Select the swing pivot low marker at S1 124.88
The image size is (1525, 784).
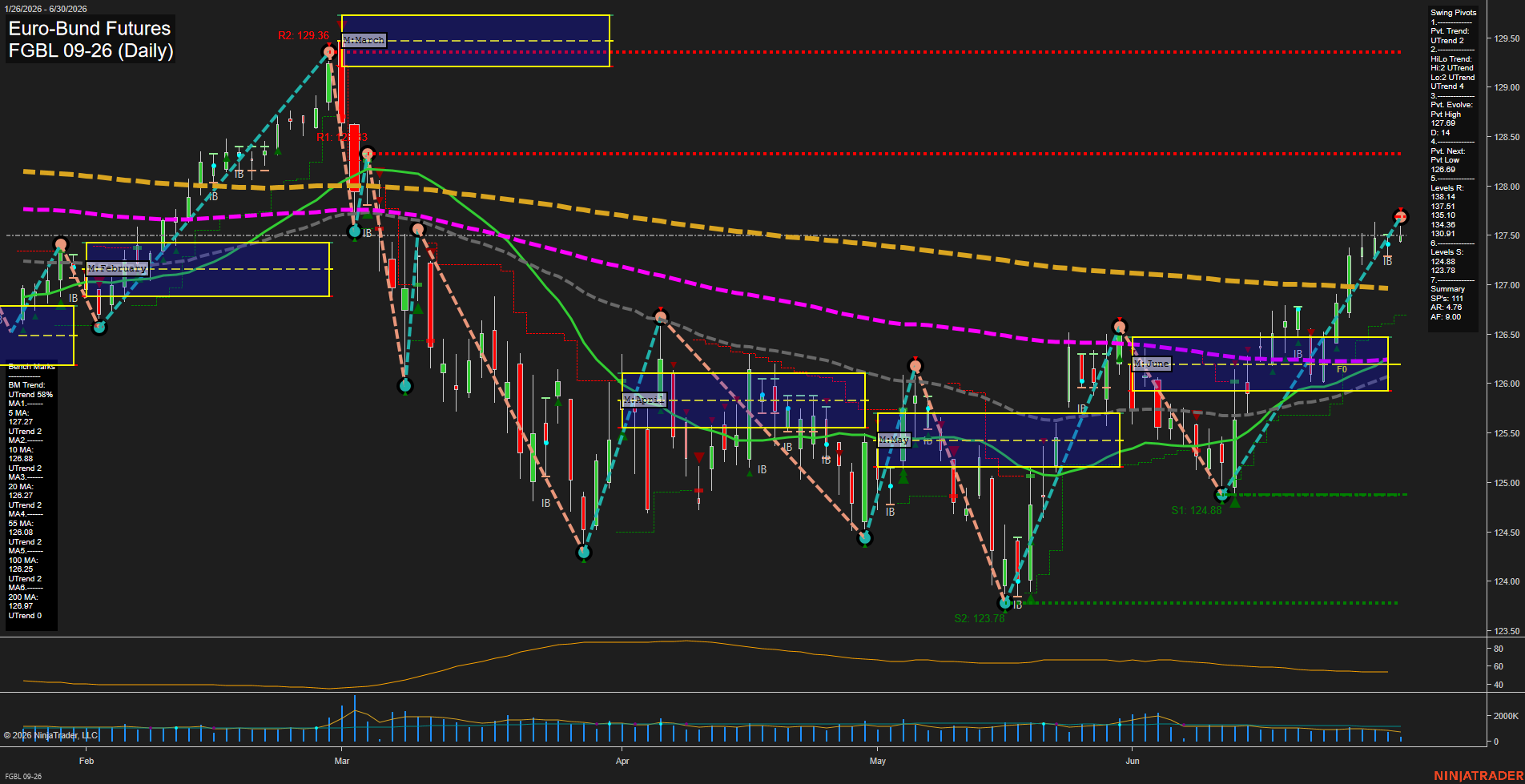(x=1221, y=495)
